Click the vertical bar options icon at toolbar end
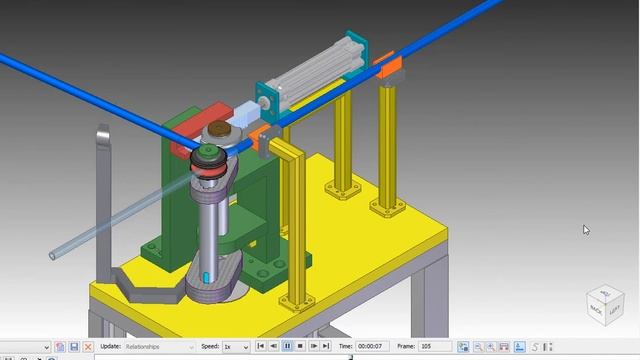Screen dimensions: 640x360 [x=548, y=347]
